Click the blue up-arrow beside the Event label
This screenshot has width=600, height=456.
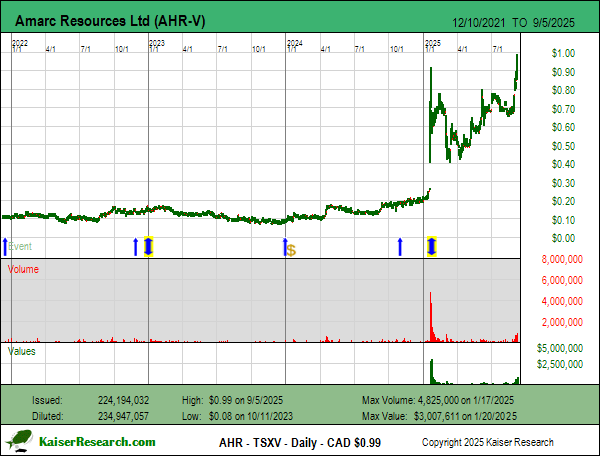click(5, 247)
